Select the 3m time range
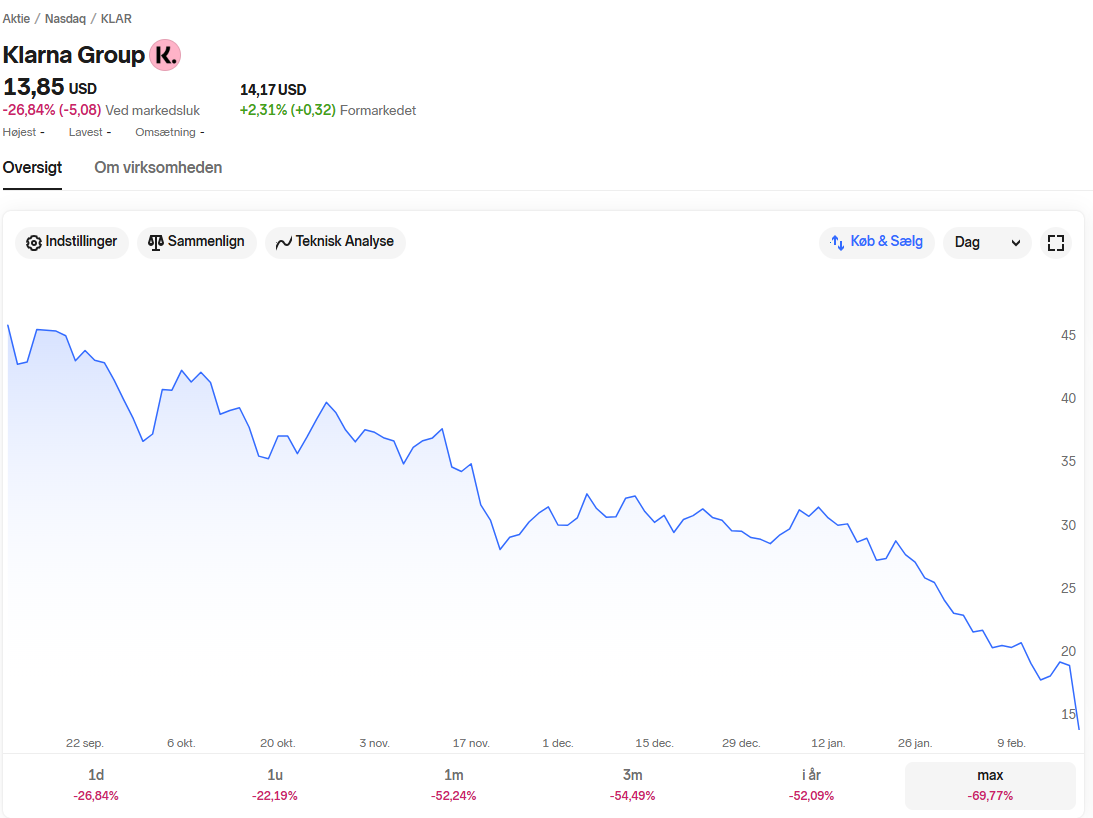The width and height of the screenshot is (1093, 818). pyautogui.click(x=632, y=785)
